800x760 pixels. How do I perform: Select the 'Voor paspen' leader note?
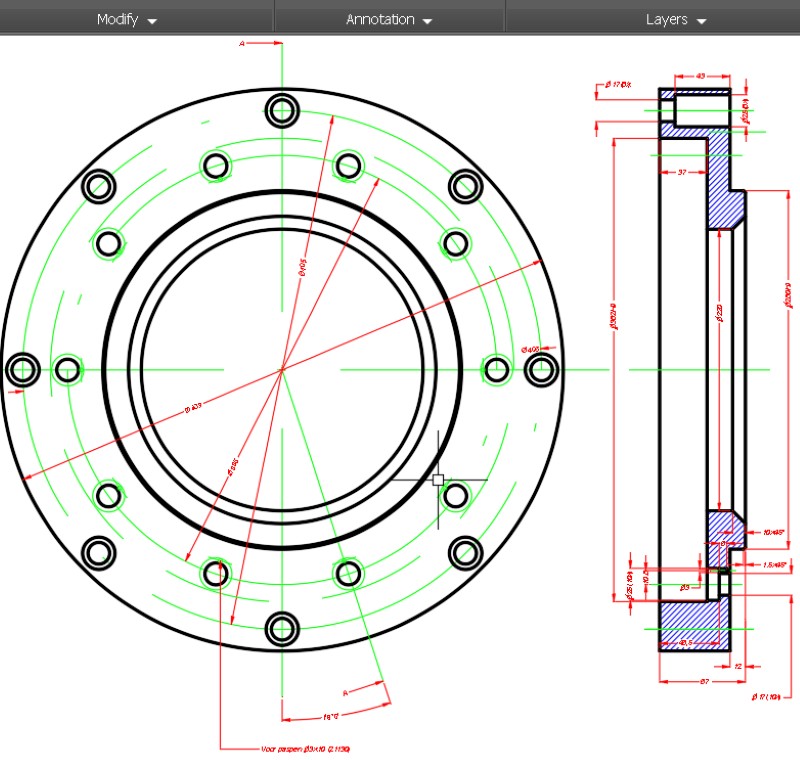click(305, 749)
